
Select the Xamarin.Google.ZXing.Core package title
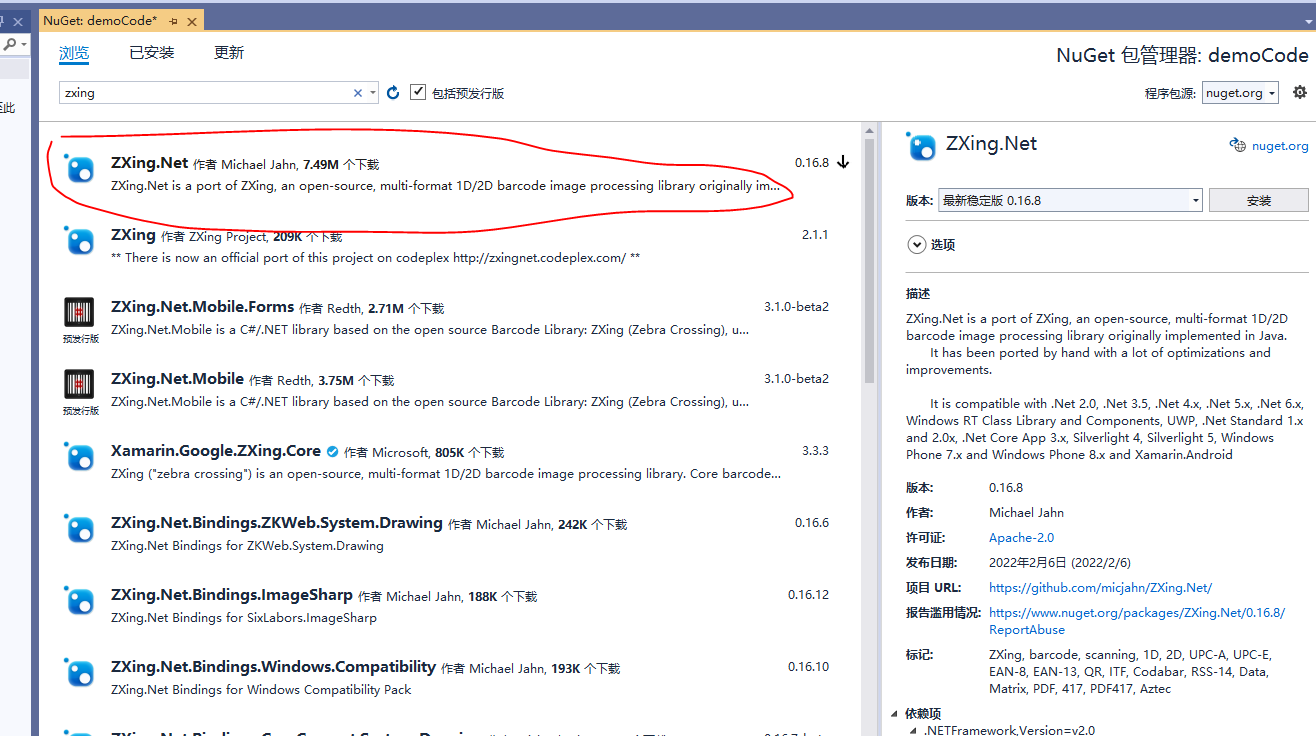point(216,450)
